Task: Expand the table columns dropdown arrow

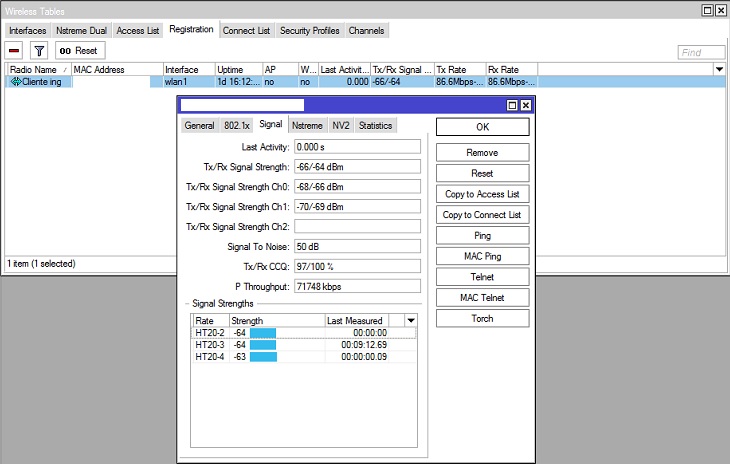Action: (719, 69)
